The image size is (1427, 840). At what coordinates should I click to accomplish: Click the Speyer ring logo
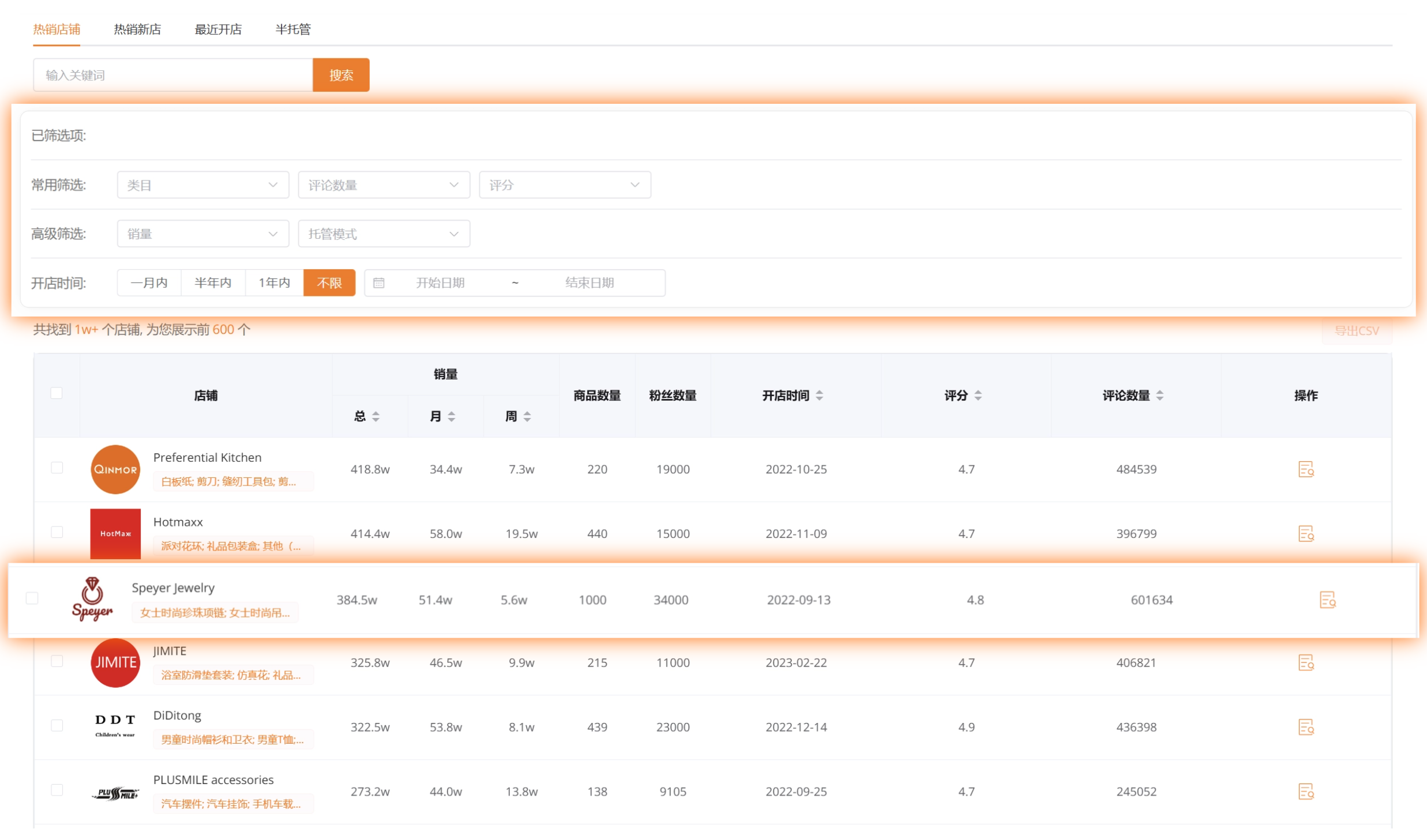point(92,600)
